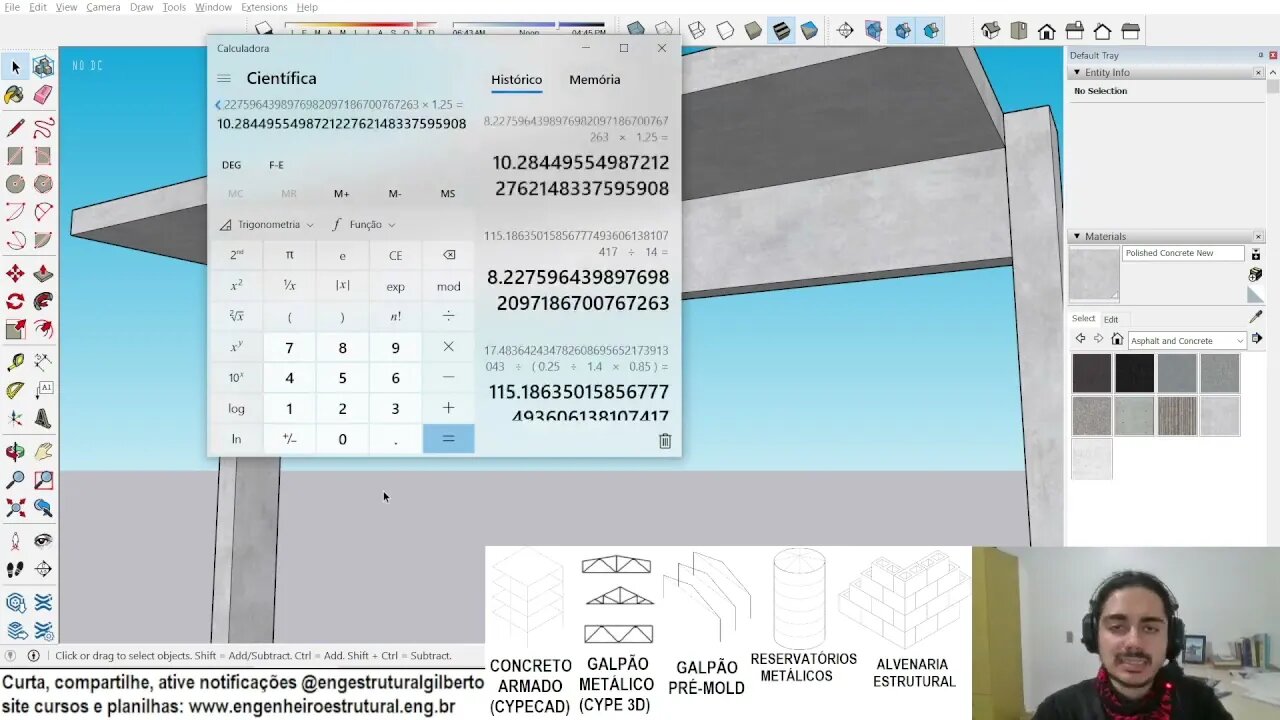Click the MS memory store button

(448, 194)
